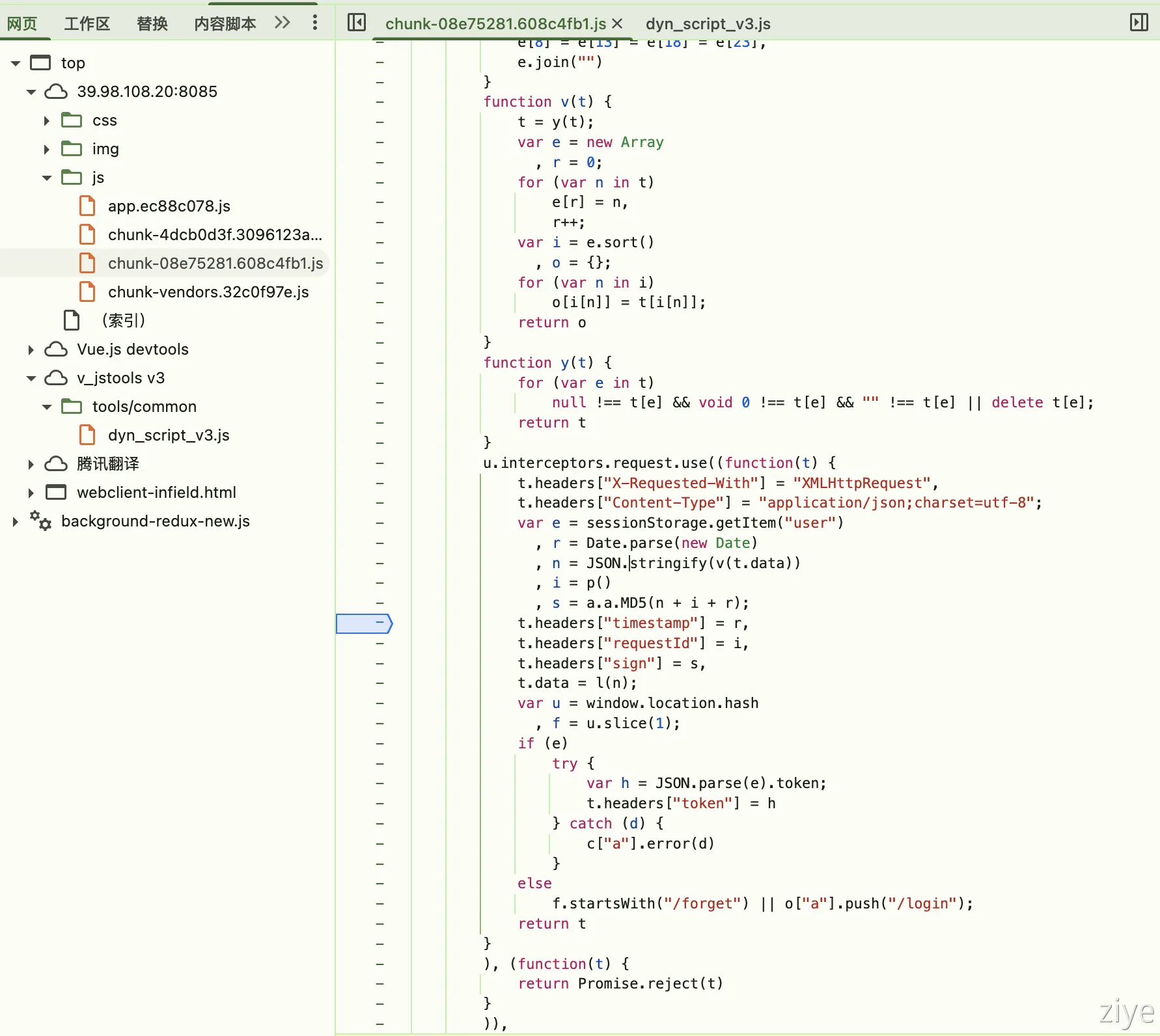Click the background-redux-new.js gear icon

click(40, 521)
